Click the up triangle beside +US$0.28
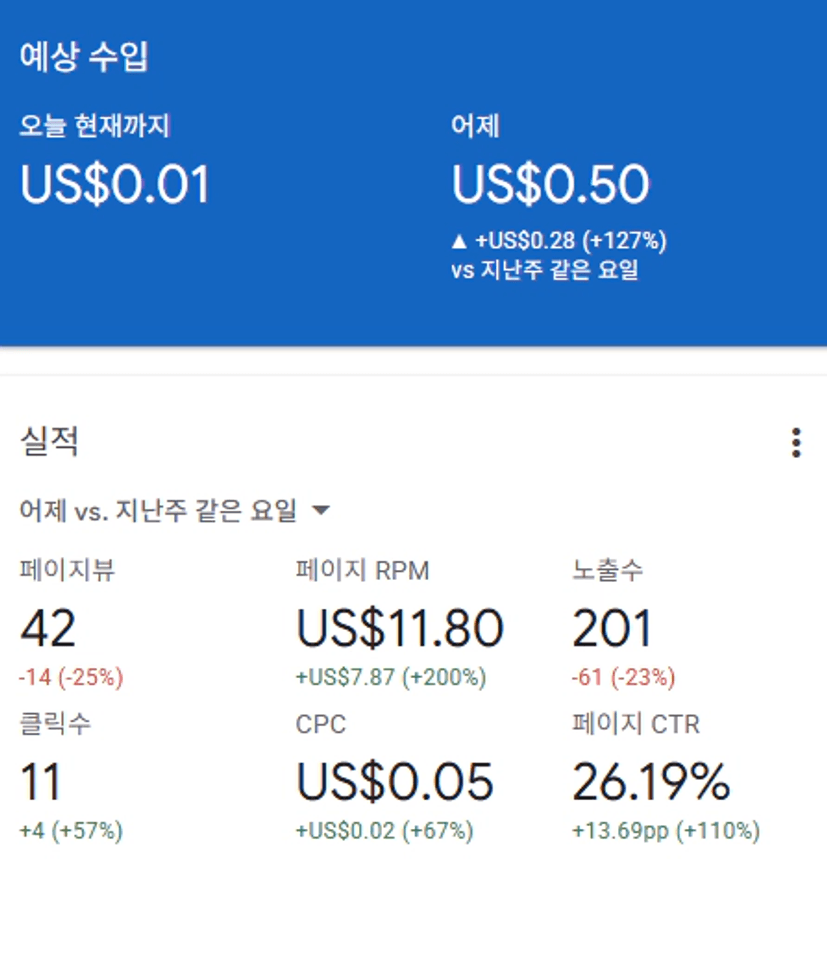The image size is (827, 955). click(459, 241)
